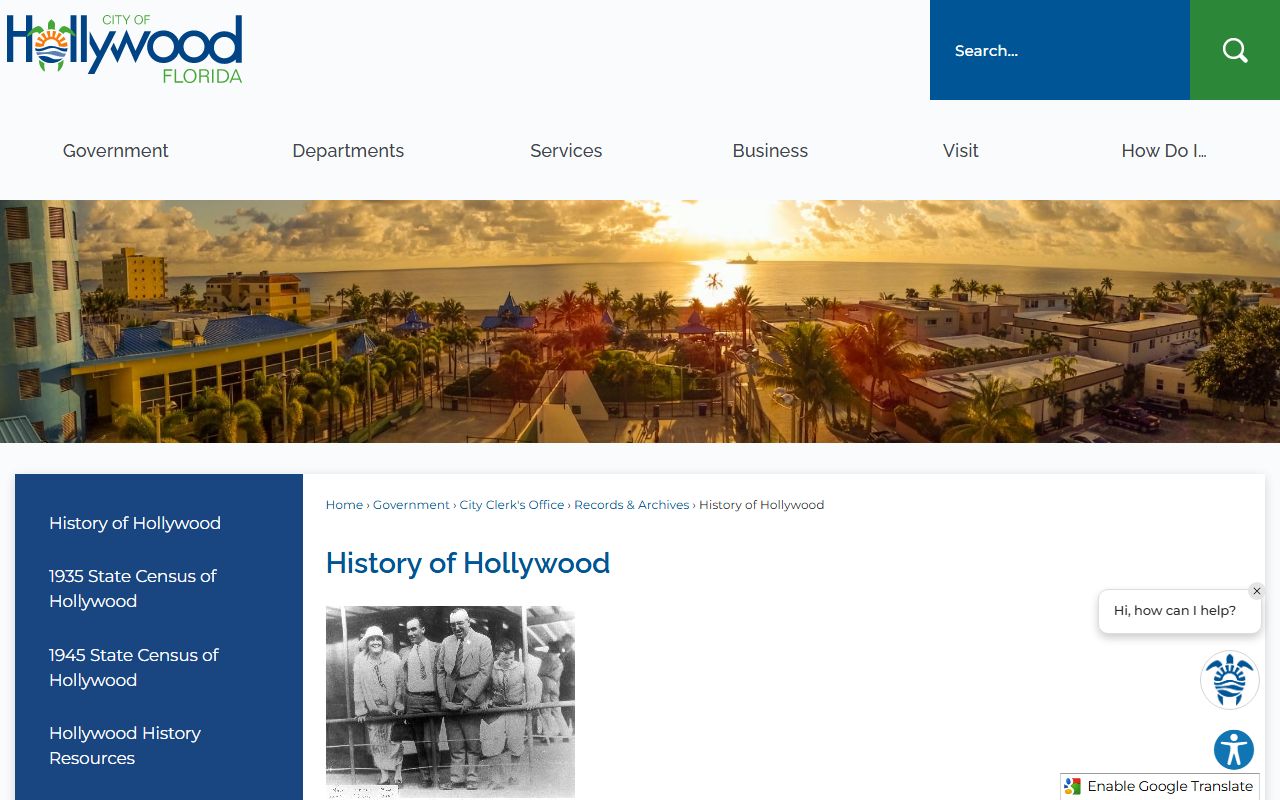Open the Services menu

tap(566, 151)
